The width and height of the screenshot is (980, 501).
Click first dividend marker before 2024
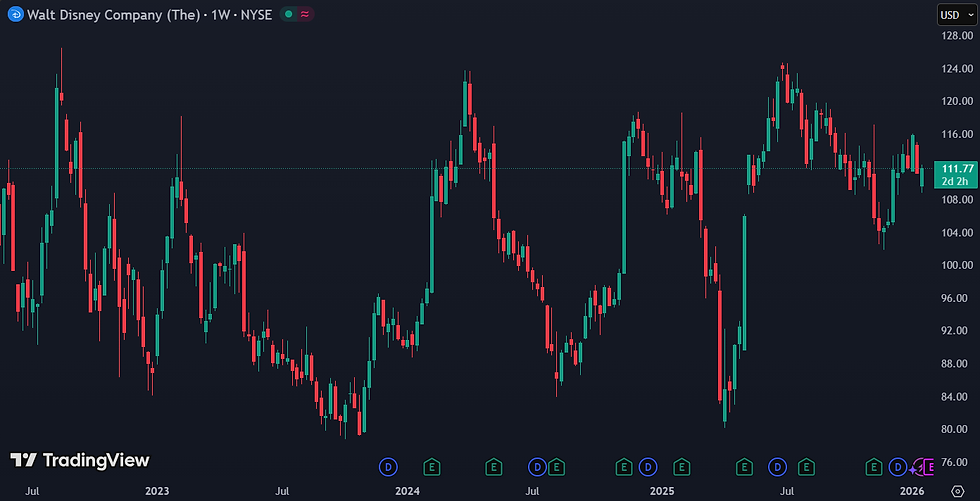click(388, 466)
